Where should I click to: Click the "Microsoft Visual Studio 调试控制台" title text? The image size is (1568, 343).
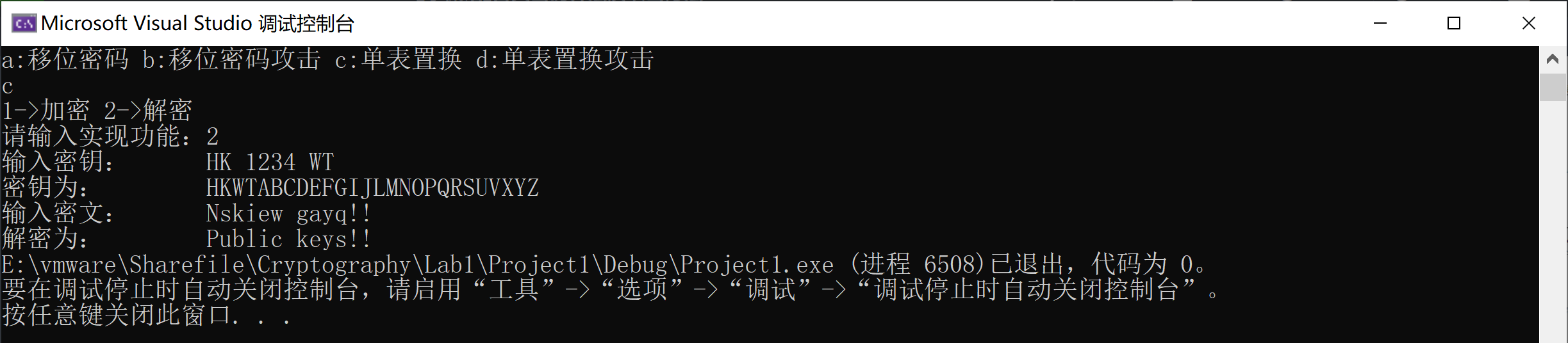197,24
